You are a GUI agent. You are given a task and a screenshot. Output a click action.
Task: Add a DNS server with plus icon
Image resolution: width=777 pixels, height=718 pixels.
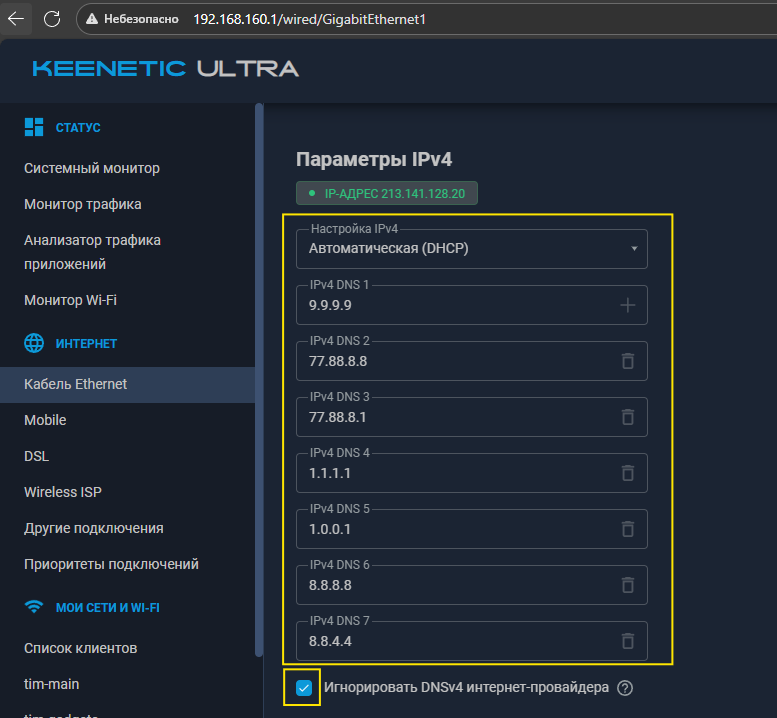point(627,305)
